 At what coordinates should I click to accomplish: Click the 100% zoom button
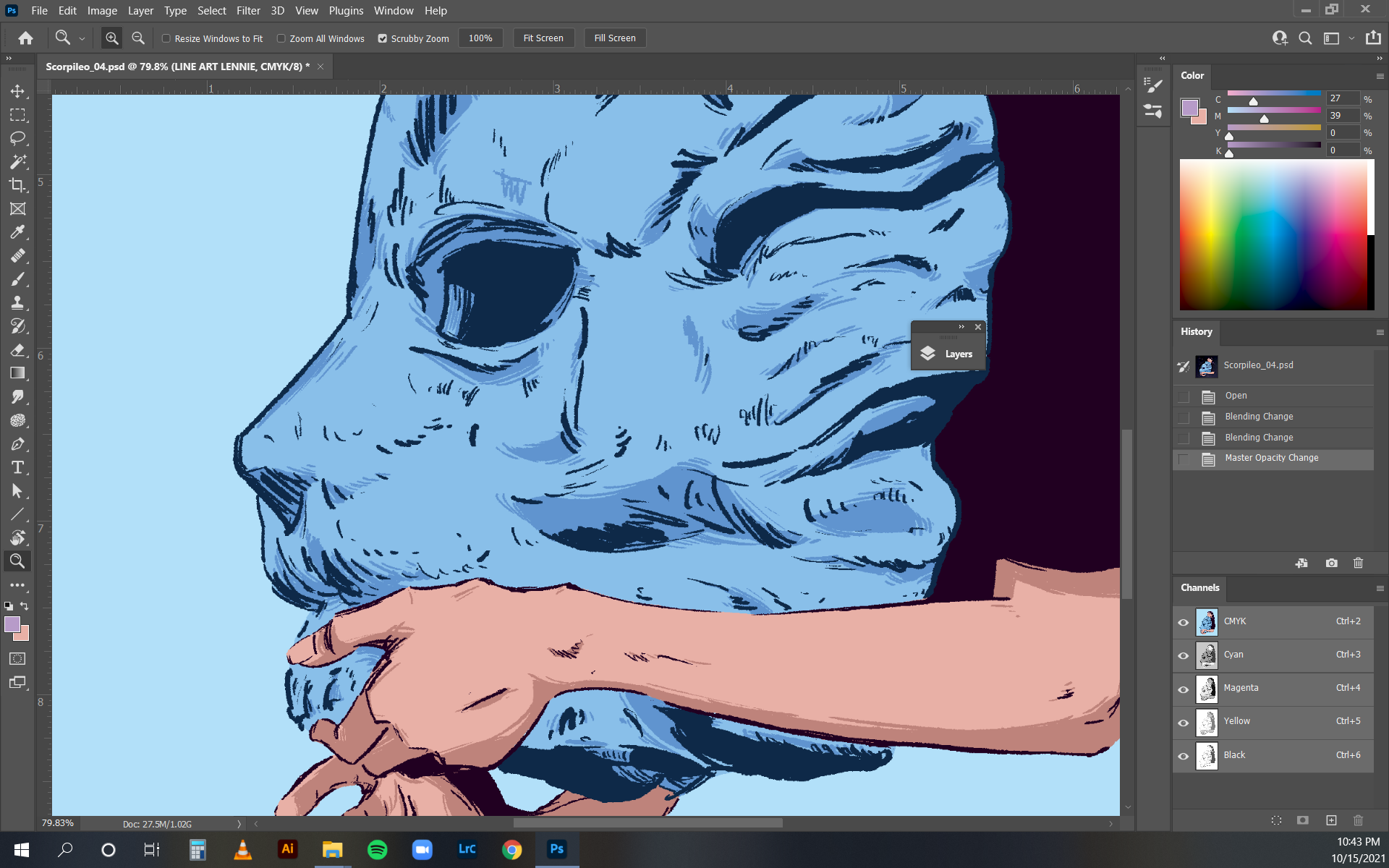coord(480,38)
